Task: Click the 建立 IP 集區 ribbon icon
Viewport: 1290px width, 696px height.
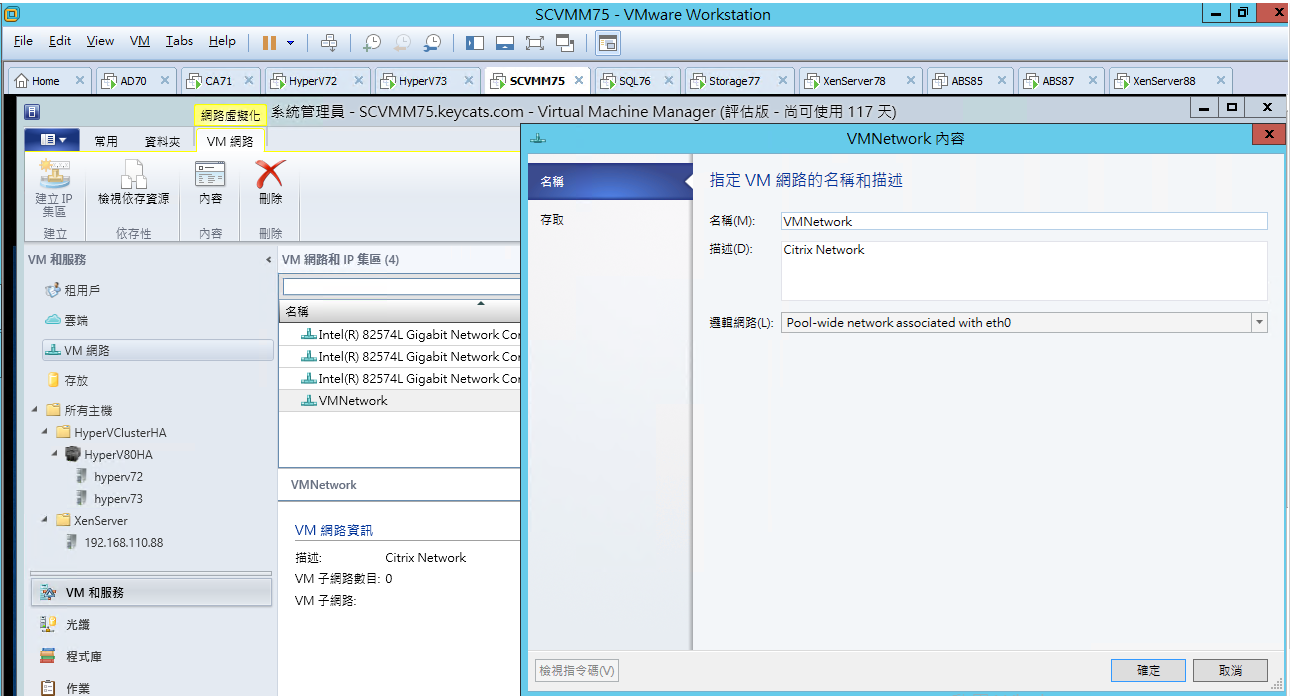Action: coord(54,189)
